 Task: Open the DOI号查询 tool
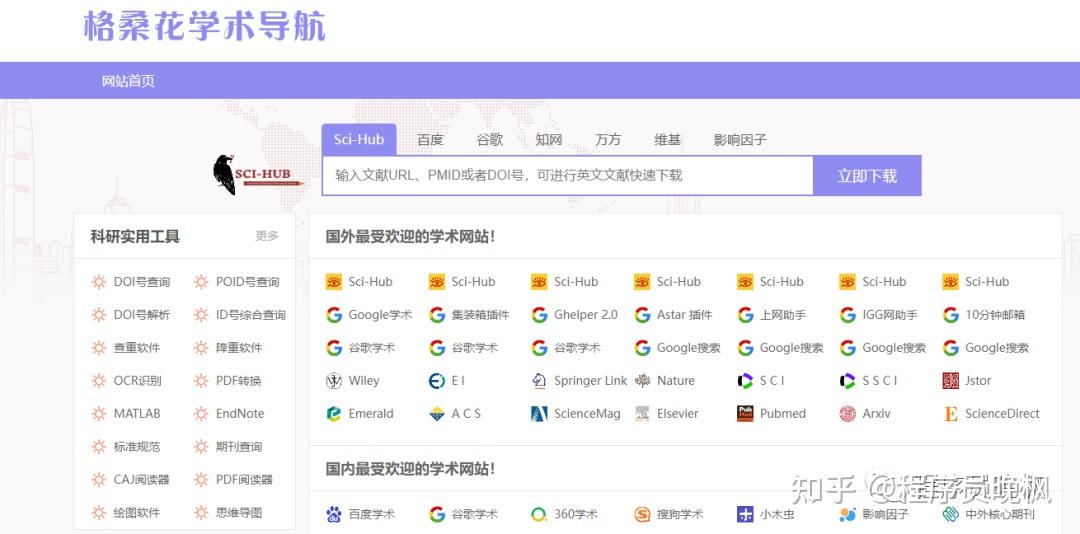pyautogui.click(x=141, y=282)
